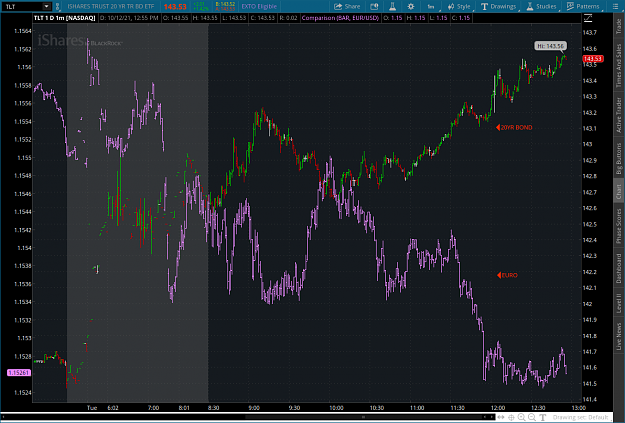Click the EURO chart annotation

coord(507,275)
